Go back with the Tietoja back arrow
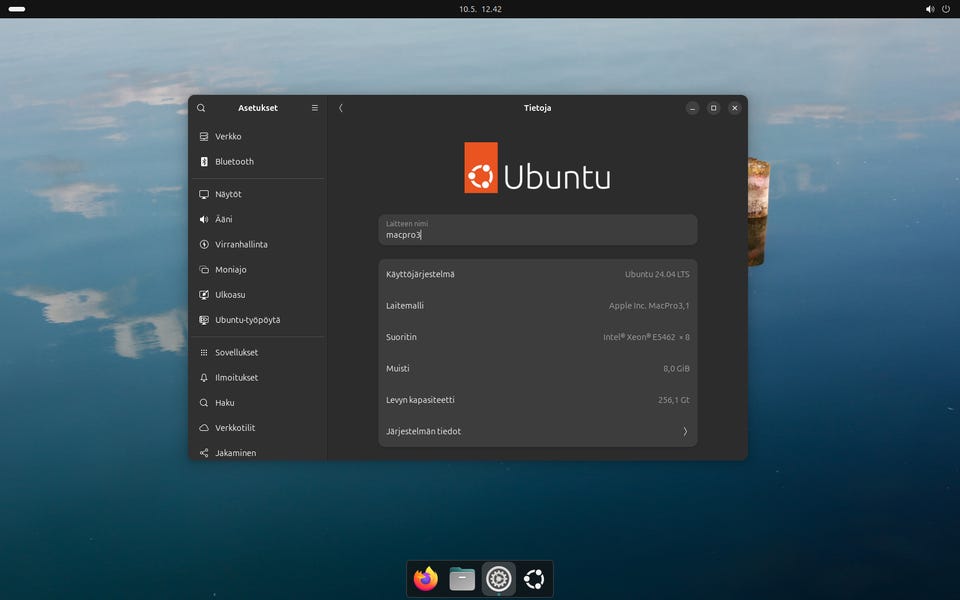Image resolution: width=960 pixels, height=600 pixels. pos(341,108)
